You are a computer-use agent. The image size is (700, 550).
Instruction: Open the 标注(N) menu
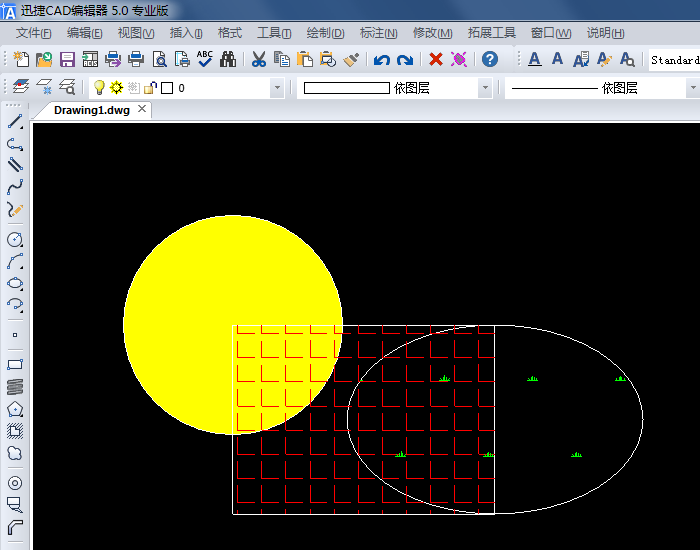pos(379,33)
